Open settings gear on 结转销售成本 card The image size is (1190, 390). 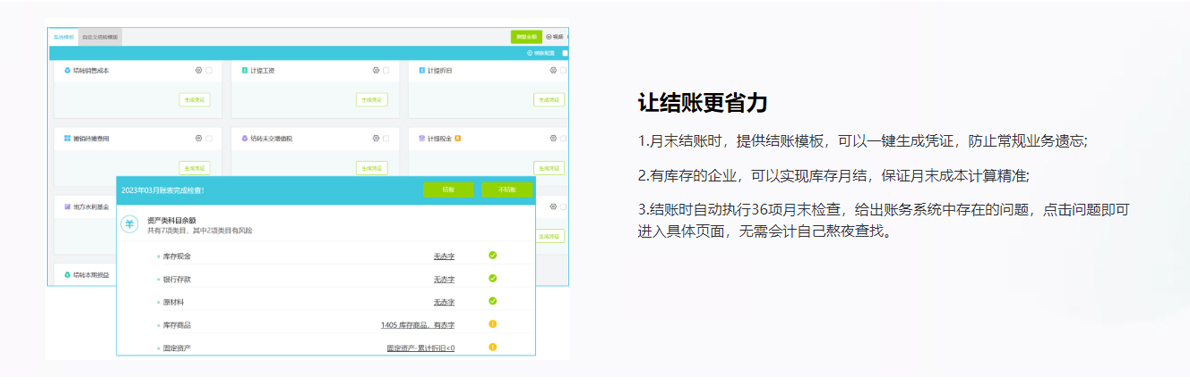coord(199,71)
